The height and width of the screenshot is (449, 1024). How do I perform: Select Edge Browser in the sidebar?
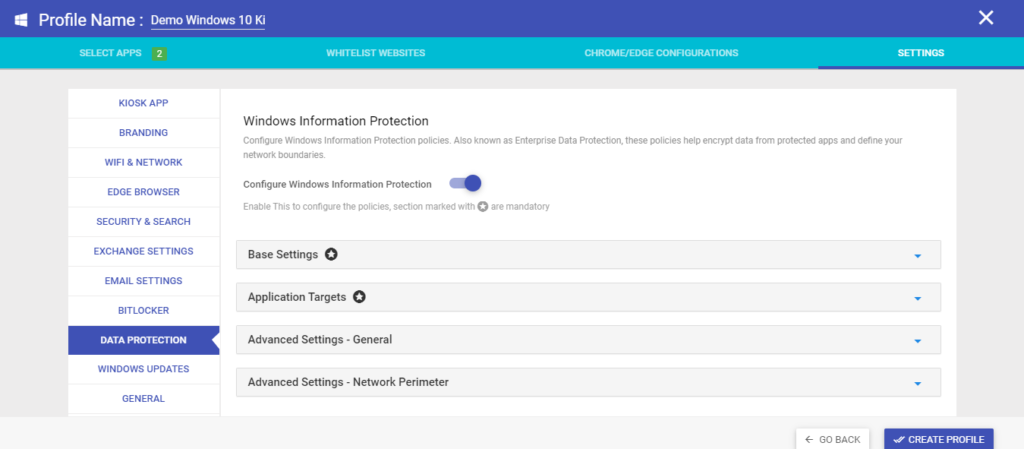pos(144,192)
